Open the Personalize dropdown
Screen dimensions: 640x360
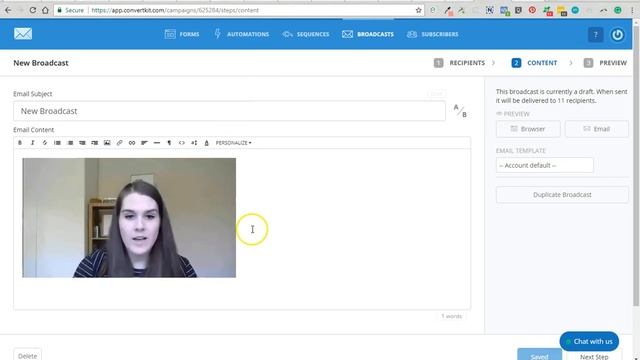pos(233,143)
